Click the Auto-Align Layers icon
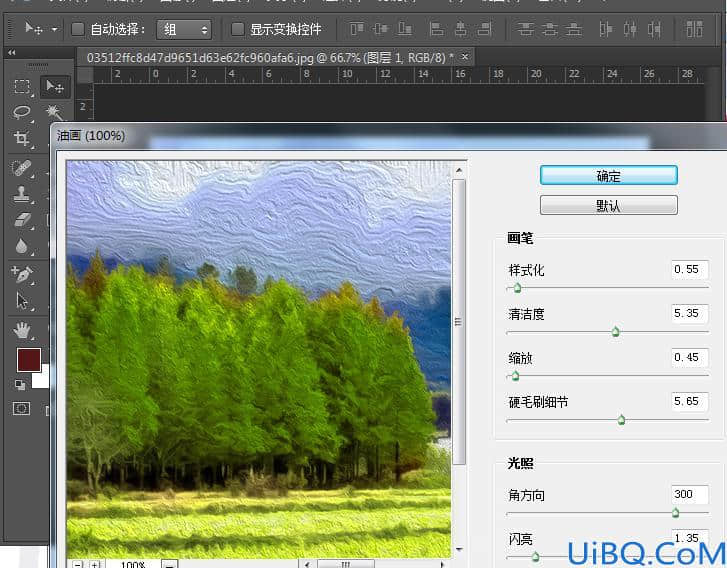Viewport: 727px width, 568px height. point(694,29)
